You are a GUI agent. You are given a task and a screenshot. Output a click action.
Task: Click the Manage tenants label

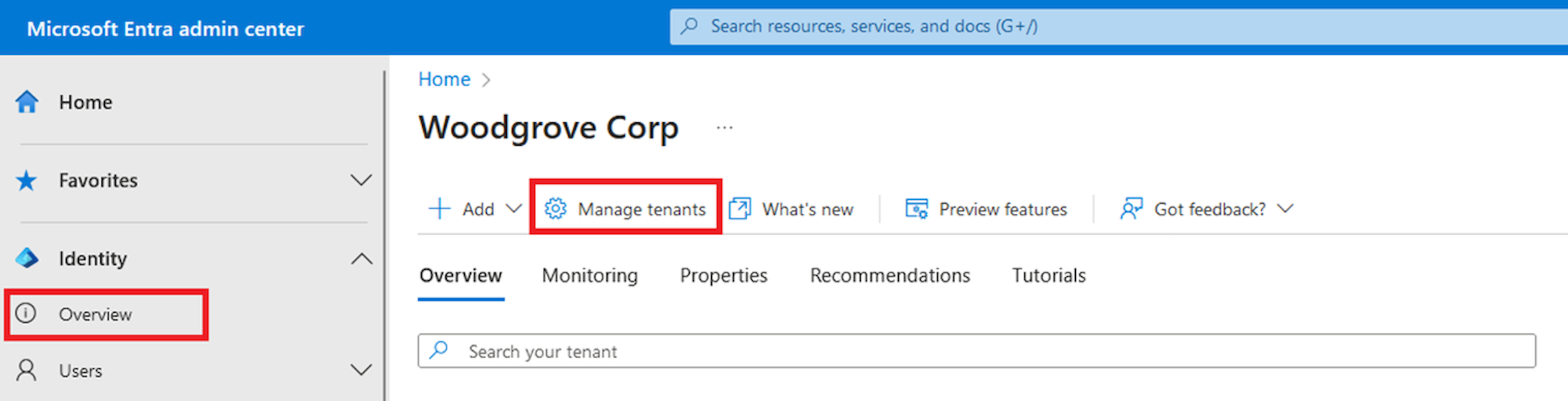click(642, 209)
